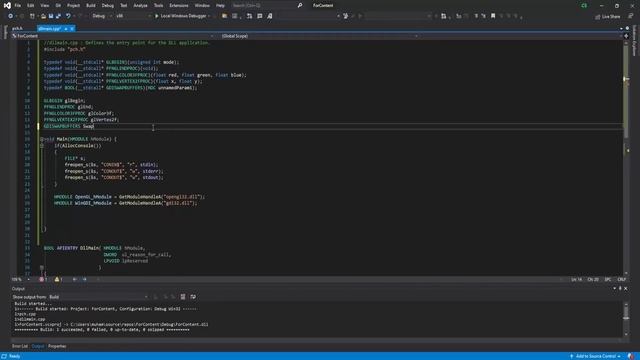Close the dllmain.cpp tab

[72, 29]
